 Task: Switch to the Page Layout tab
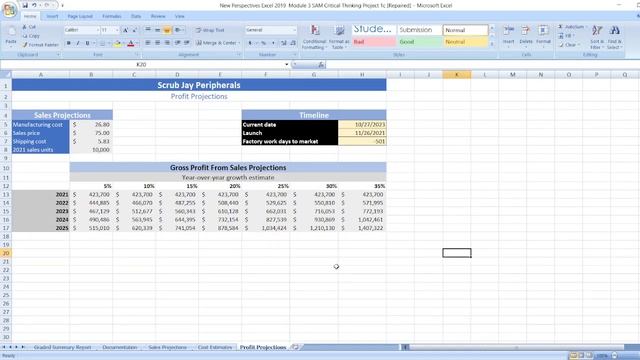click(x=80, y=16)
